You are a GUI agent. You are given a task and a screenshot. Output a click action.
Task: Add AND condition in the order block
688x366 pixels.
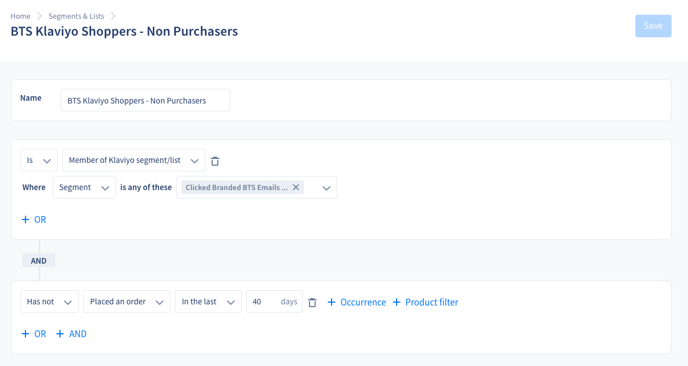click(x=71, y=334)
